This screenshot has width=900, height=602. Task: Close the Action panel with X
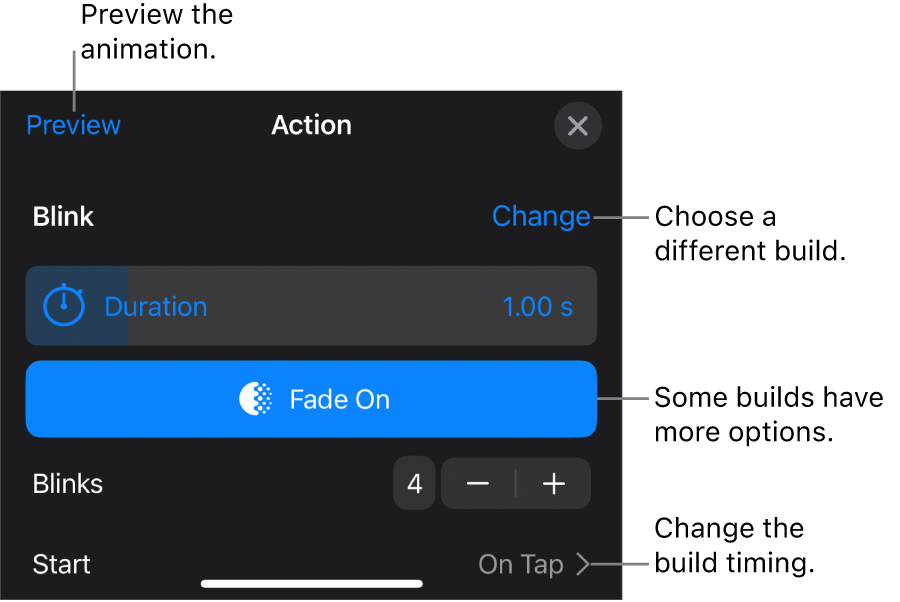pos(578,126)
